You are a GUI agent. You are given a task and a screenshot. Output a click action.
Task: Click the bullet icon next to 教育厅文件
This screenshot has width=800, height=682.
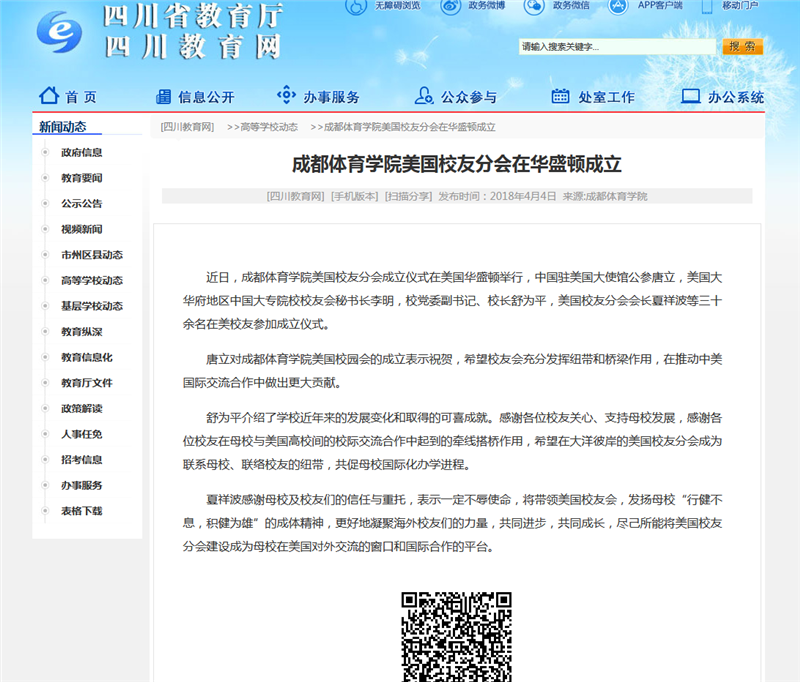coord(45,382)
